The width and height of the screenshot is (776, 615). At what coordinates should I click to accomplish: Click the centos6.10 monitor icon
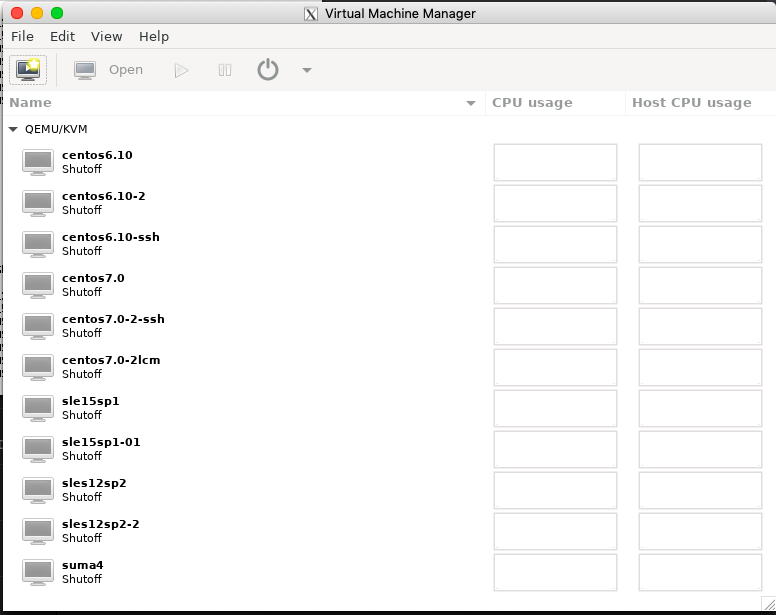(x=38, y=162)
